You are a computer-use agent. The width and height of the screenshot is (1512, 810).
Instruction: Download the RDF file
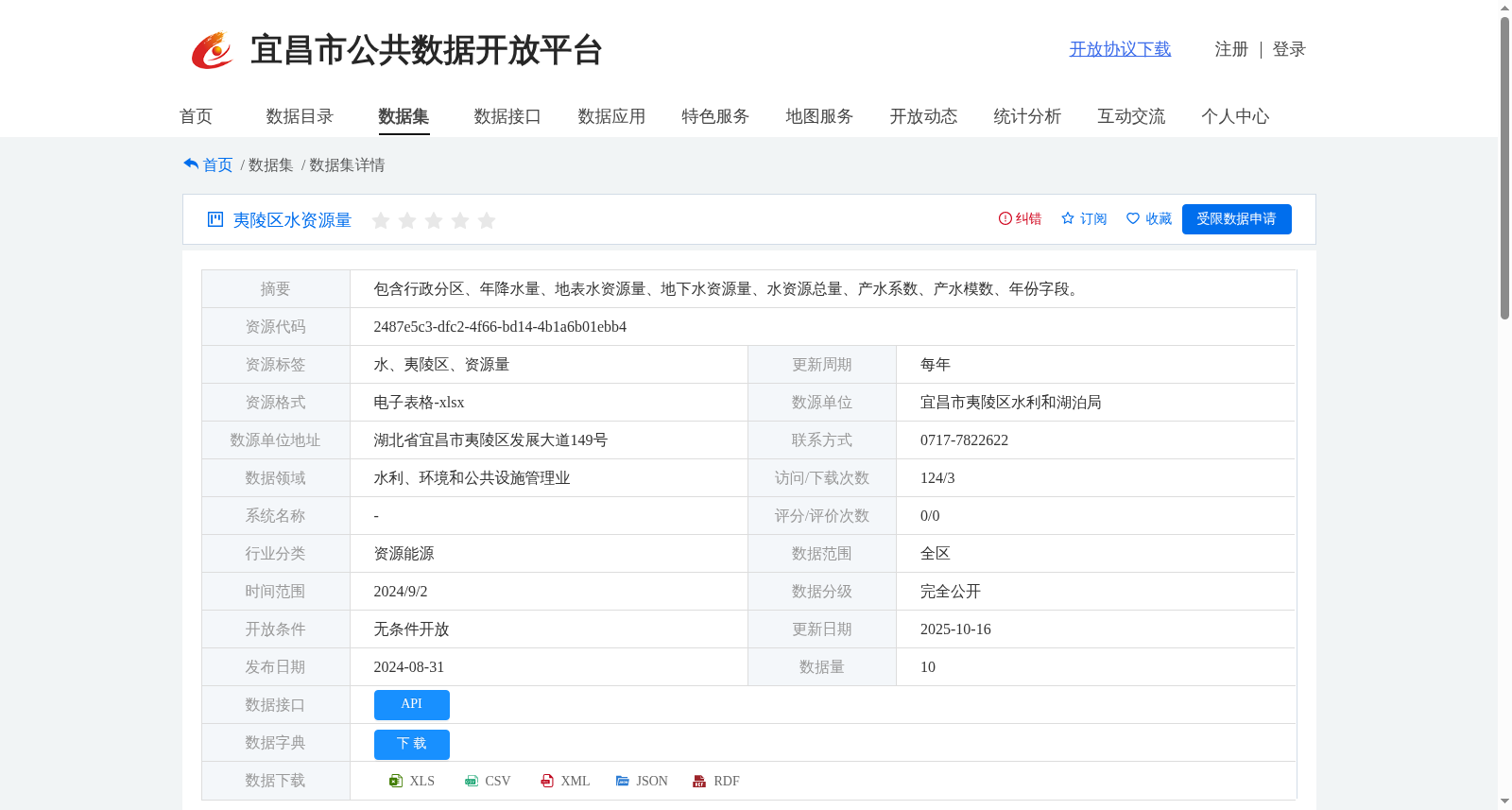point(716,781)
